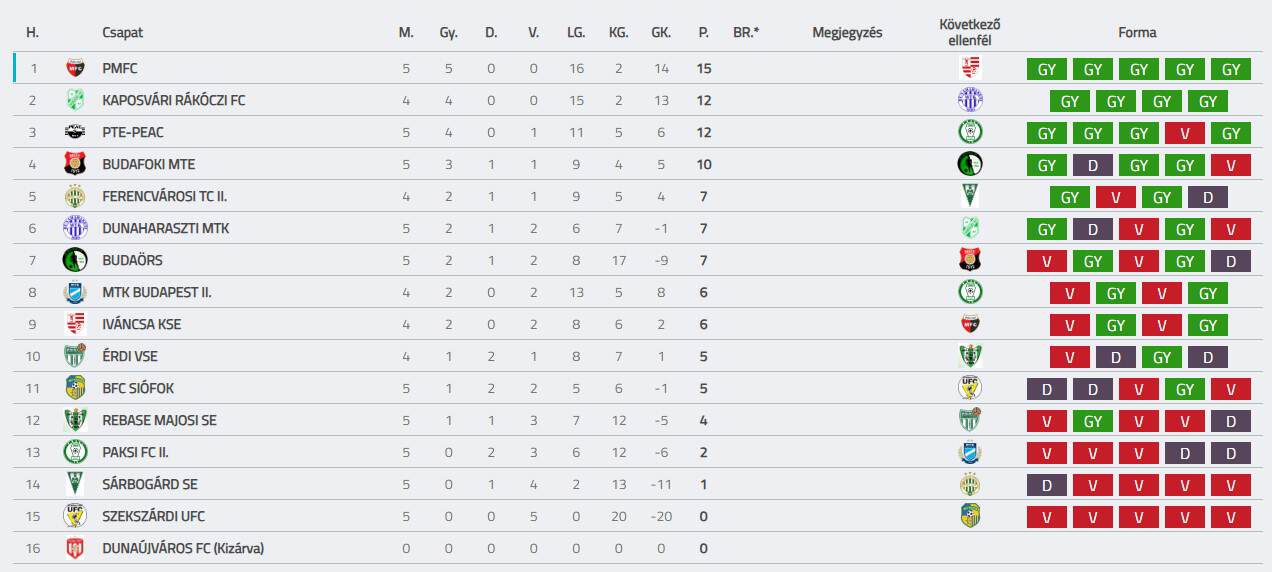Viewport: 1272px width, 572px height.
Task: Click the Kaposvári Rákóczi FC crest
Action: (75, 100)
